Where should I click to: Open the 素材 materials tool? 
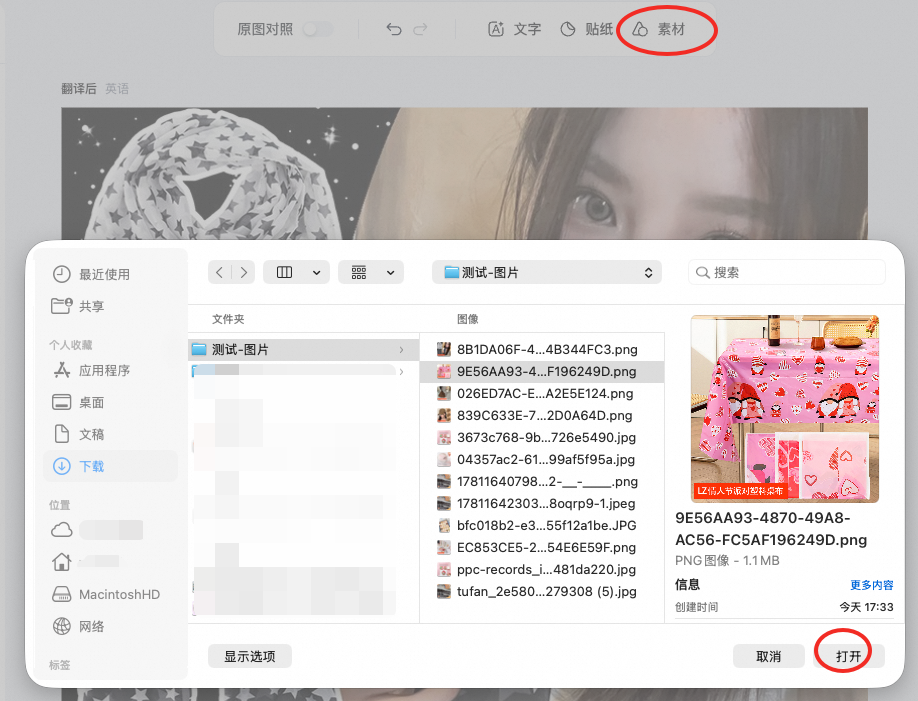tap(659, 29)
